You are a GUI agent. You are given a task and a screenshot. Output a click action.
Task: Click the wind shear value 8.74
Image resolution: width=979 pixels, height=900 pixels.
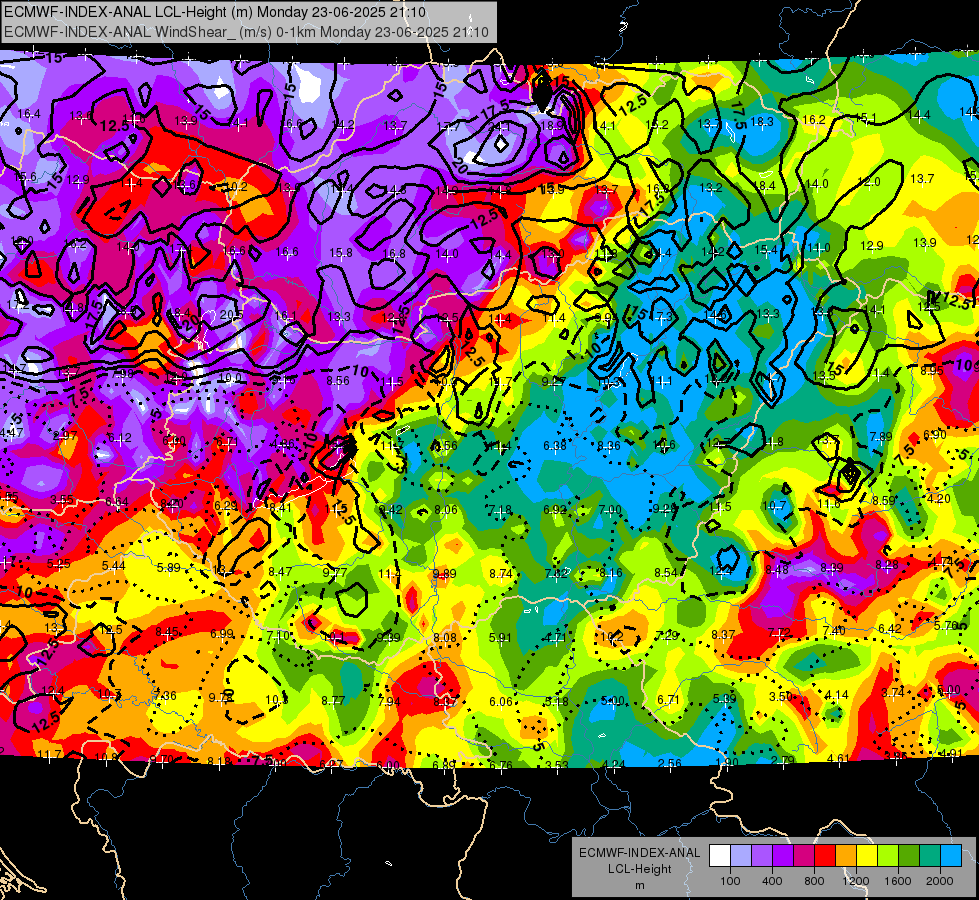(500, 573)
